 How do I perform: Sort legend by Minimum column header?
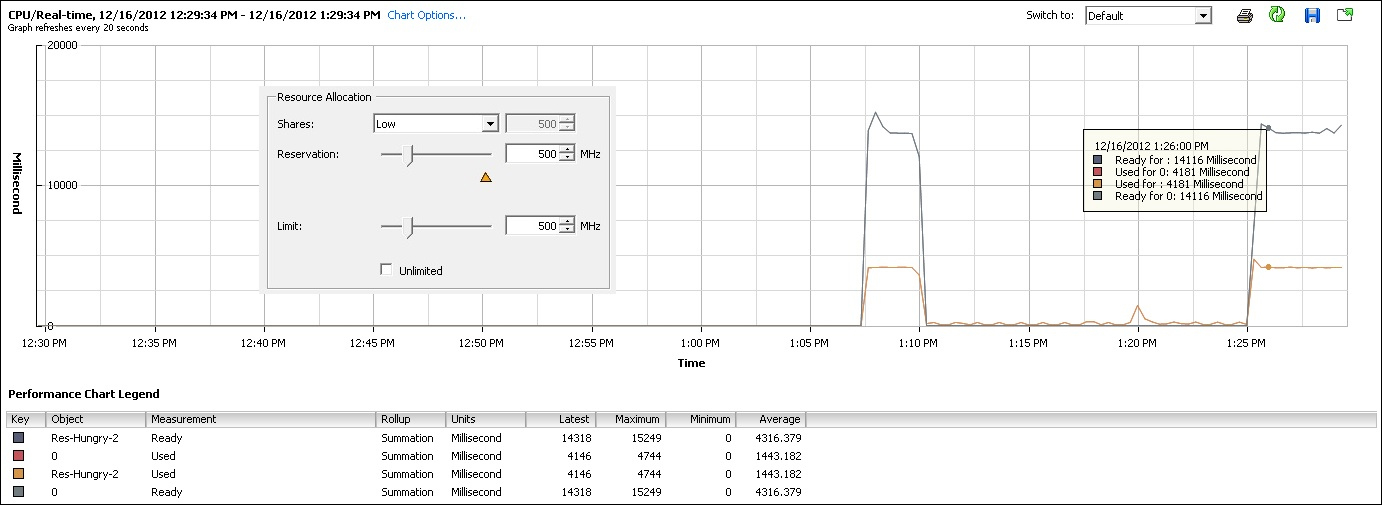701,419
